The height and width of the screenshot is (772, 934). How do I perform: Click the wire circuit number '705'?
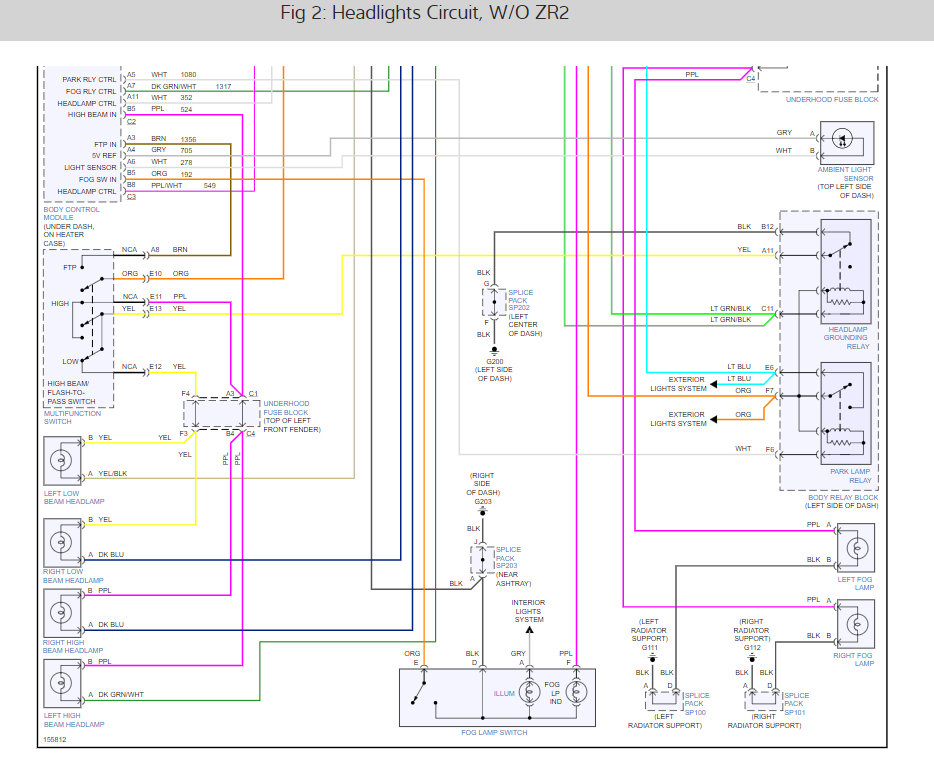(x=186, y=151)
